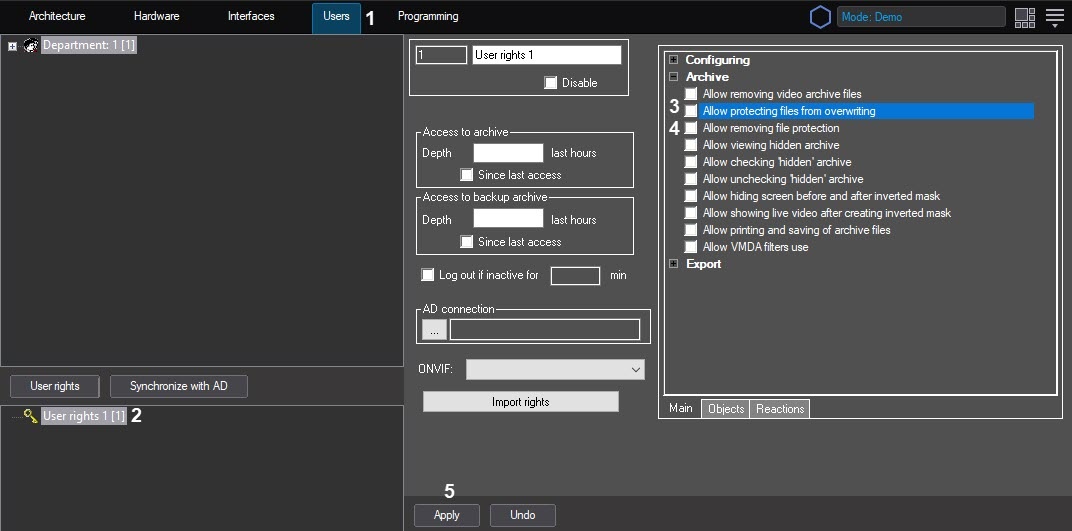This screenshot has height=531, width=1072.
Task: Switch to the Hardware tab
Action: (x=156, y=17)
